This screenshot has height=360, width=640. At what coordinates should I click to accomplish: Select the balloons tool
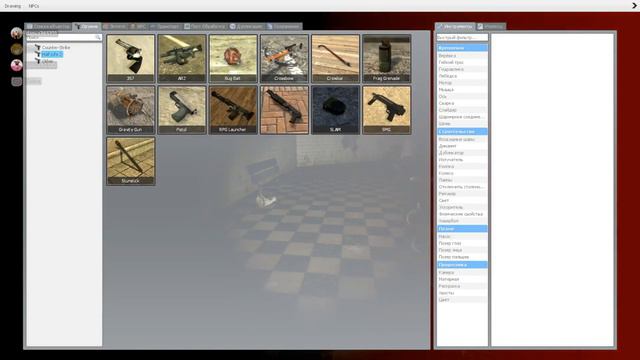pos(462,139)
